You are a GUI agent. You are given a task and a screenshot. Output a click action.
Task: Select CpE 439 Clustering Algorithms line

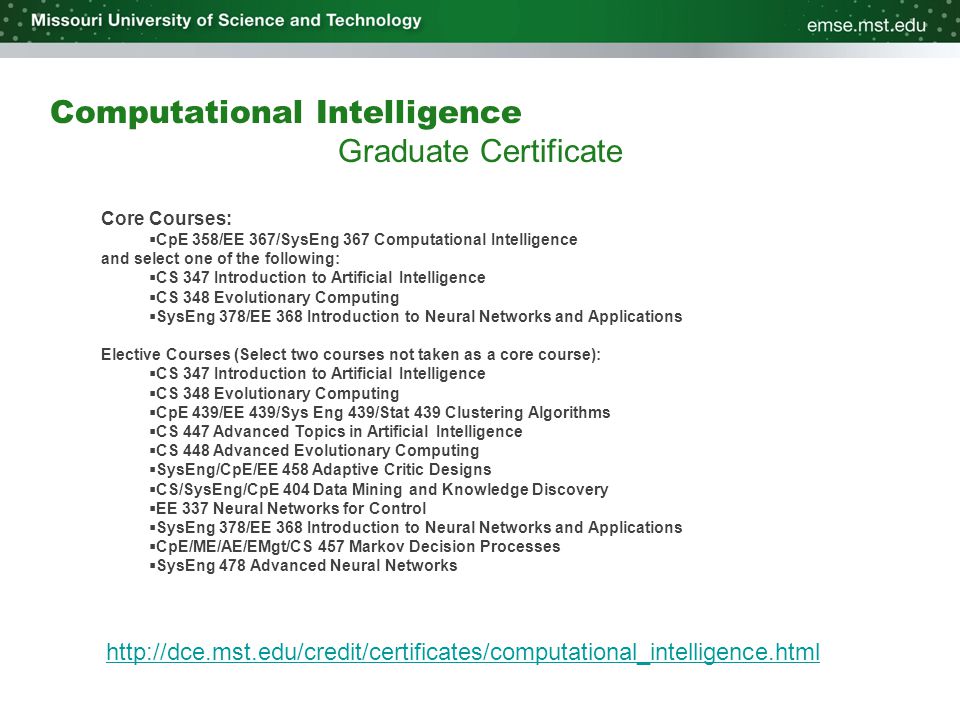380,413
